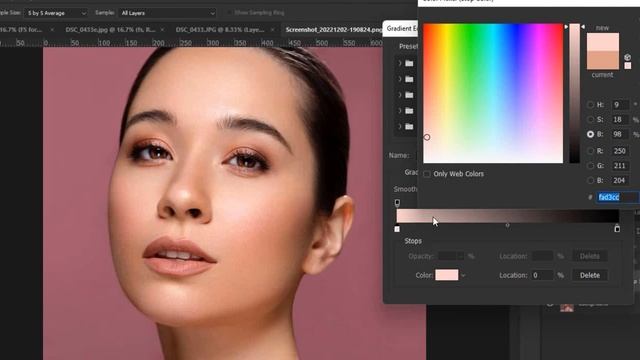Viewport: 640px width, 360px height.
Task: Select the G green radio button
Action: (590, 166)
